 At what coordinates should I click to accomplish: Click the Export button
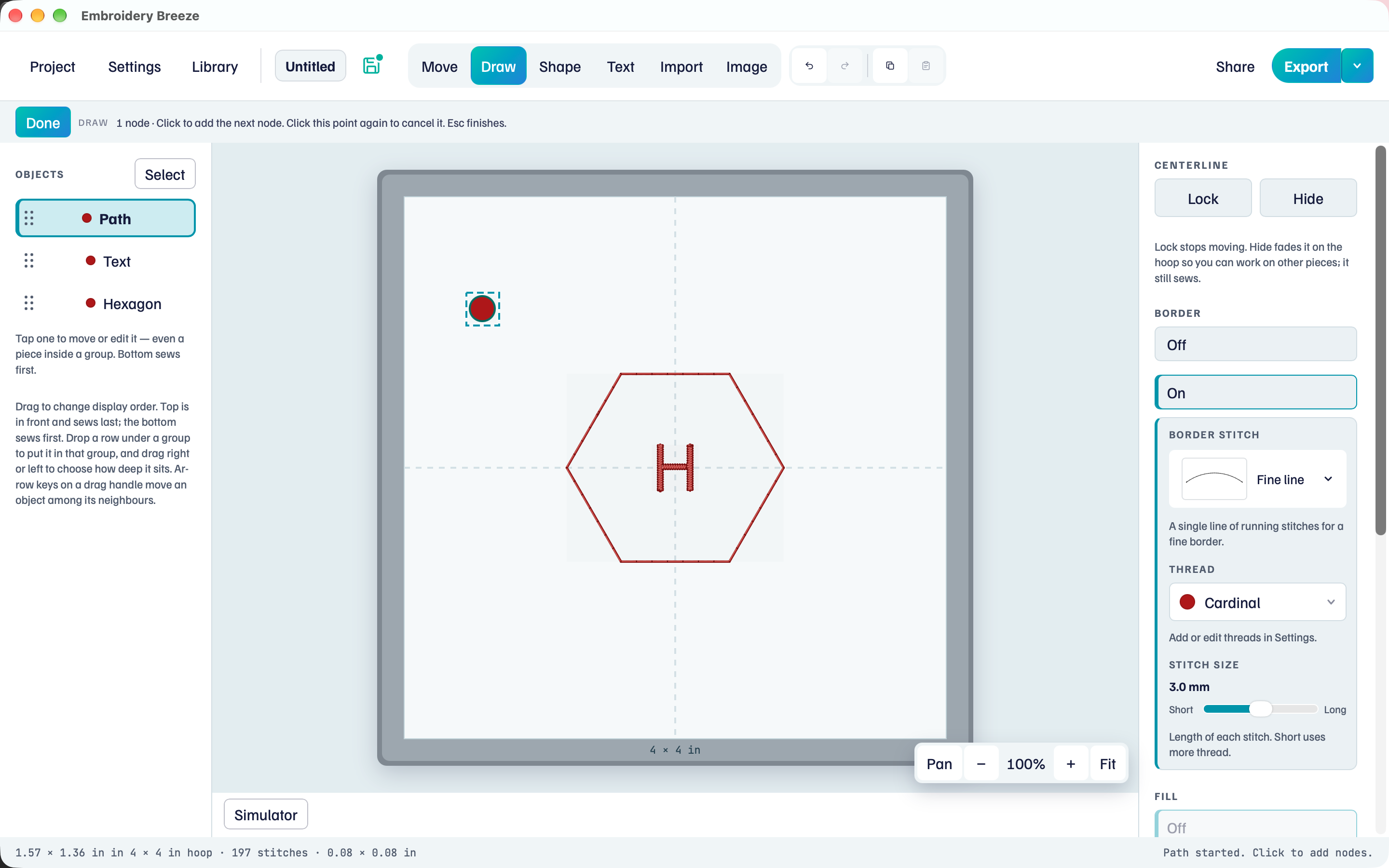point(1306,66)
